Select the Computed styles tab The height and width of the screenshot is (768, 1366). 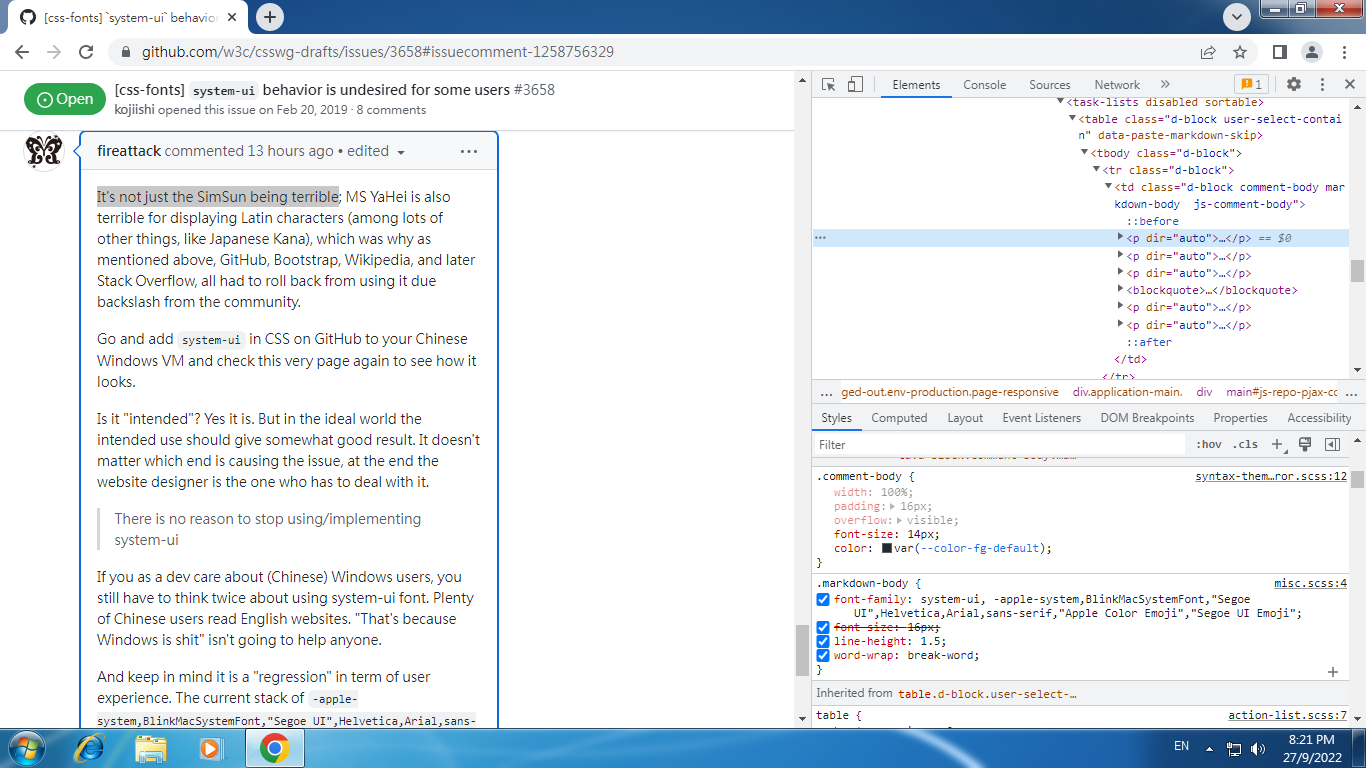(x=899, y=418)
